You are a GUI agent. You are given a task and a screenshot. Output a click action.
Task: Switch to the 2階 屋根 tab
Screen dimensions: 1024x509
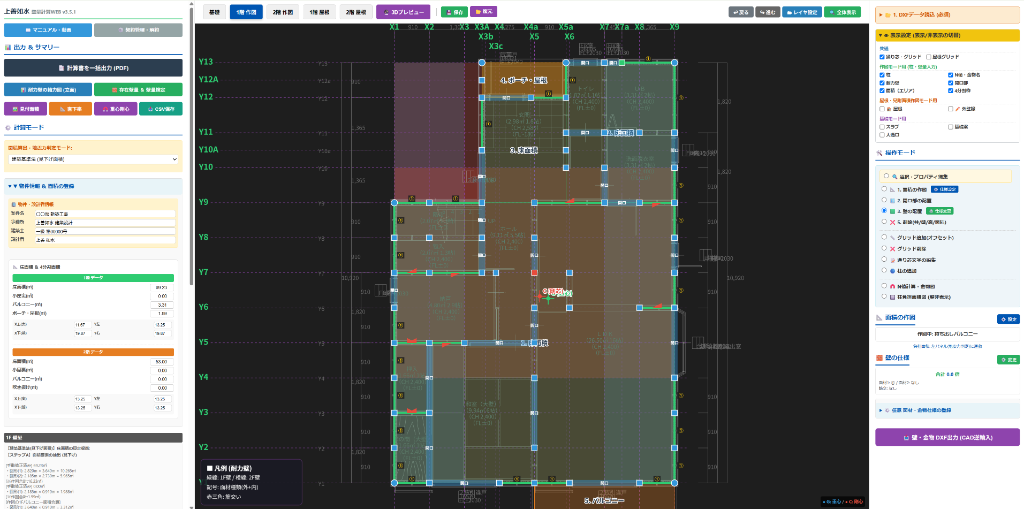coord(356,12)
